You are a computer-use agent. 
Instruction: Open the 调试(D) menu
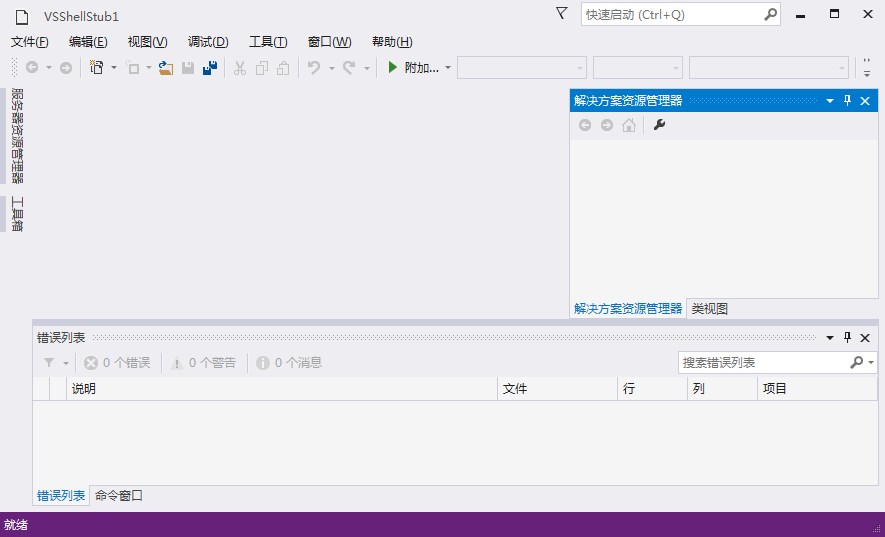click(x=208, y=42)
